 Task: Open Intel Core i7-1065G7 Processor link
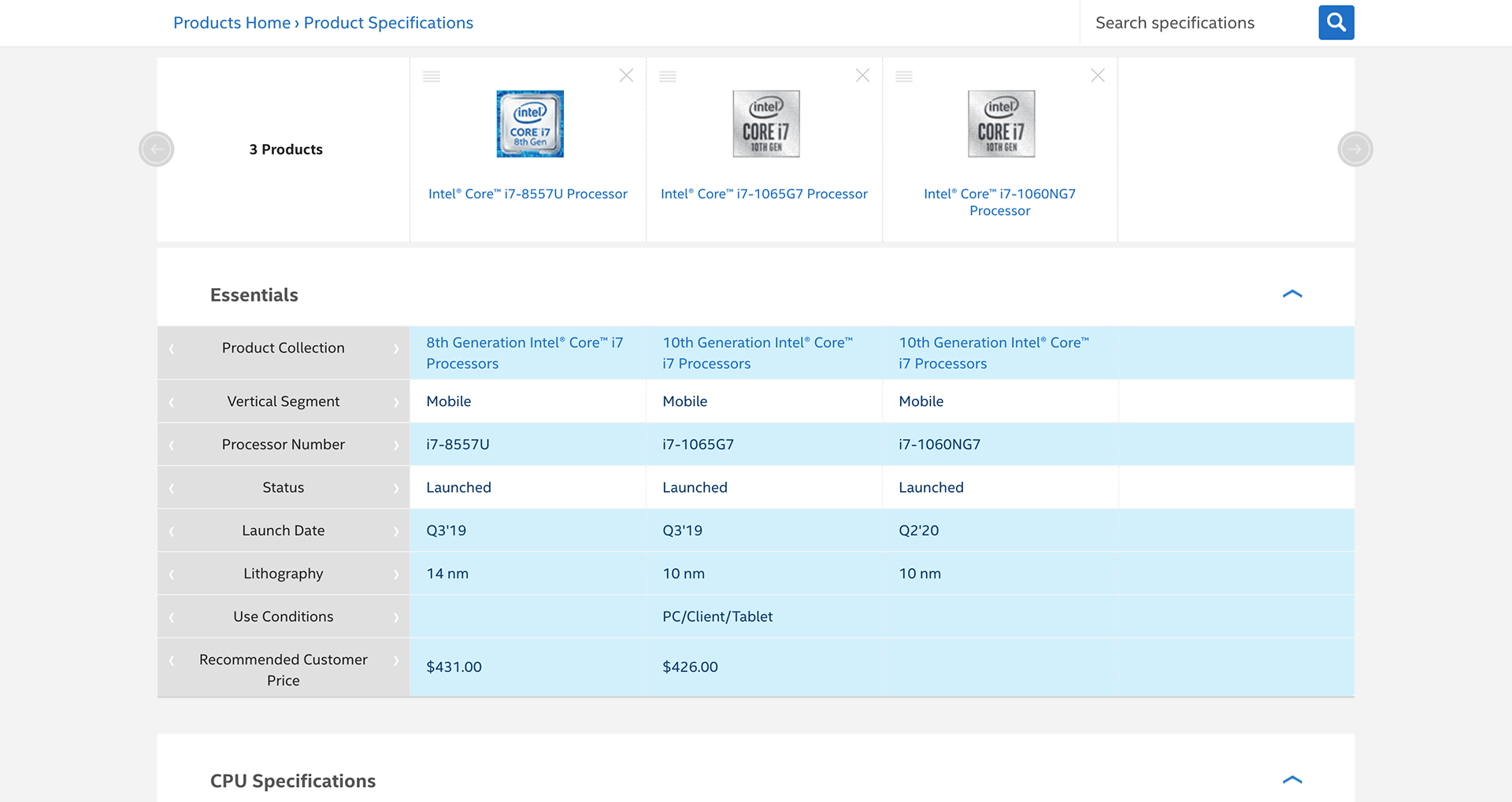(x=764, y=194)
